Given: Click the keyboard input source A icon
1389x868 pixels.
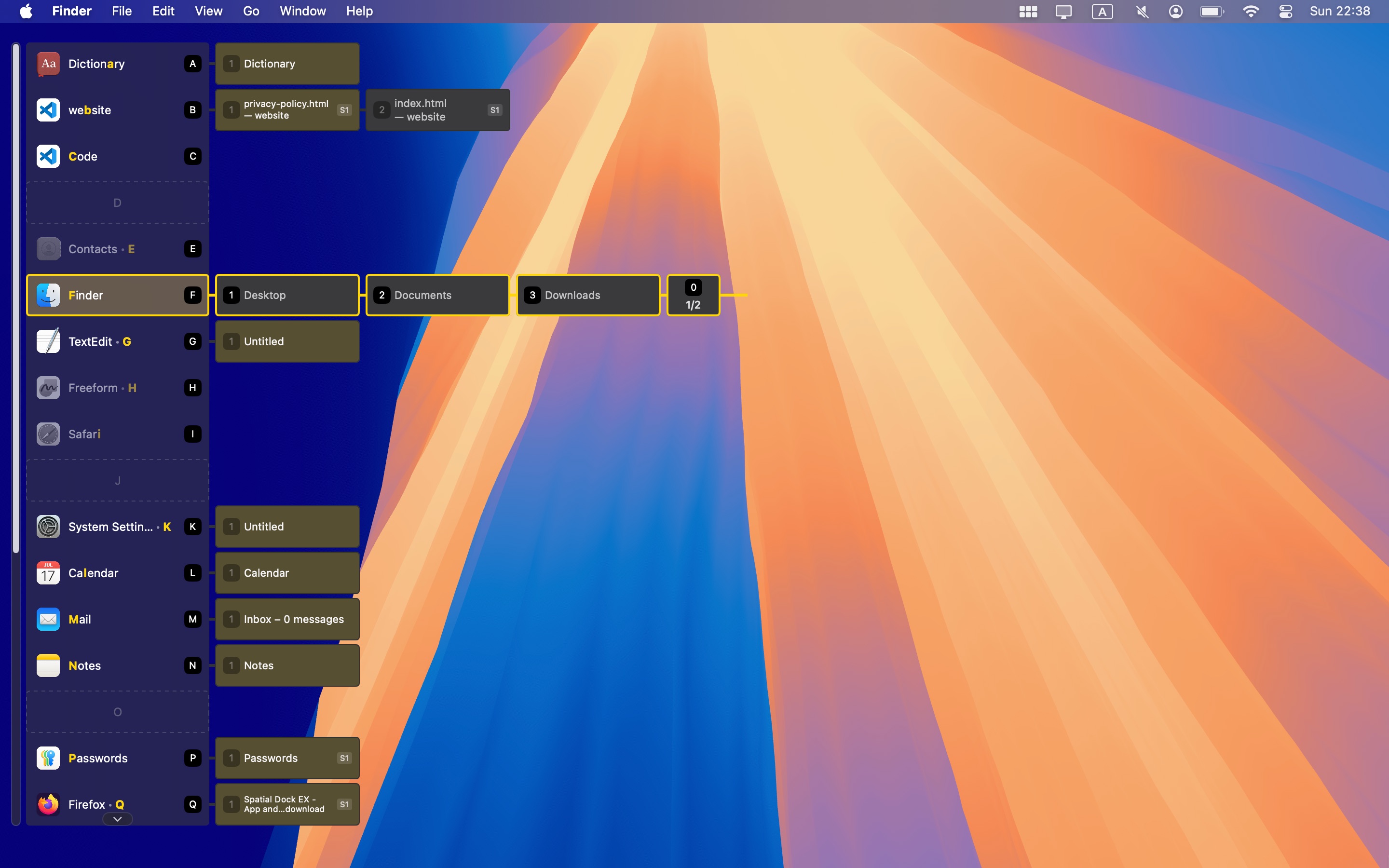Looking at the screenshot, I should coord(1102,12).
